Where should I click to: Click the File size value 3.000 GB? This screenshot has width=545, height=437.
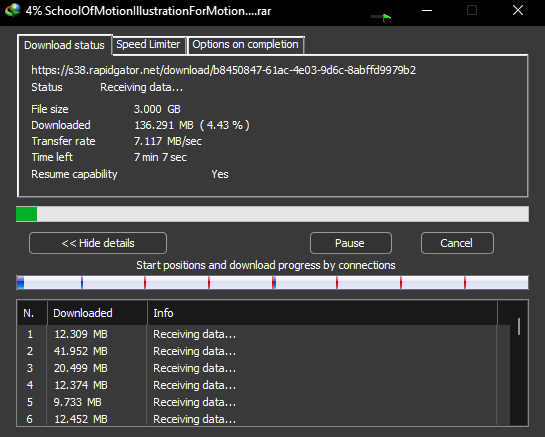(x=157, y=109)
